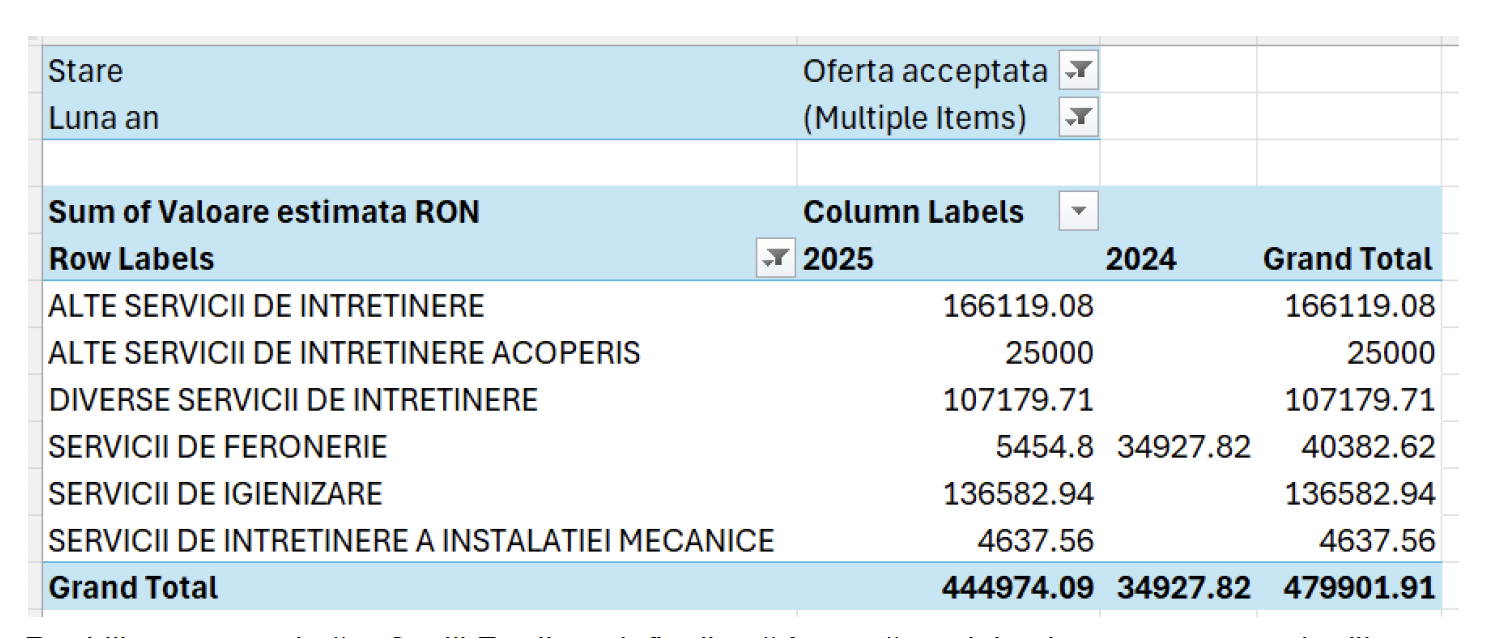Click the 'DIVERSE SERVICII DE INTRETINERE' row label
Viewport: 1488px width, 638px height.
click(x=293, y=400)
